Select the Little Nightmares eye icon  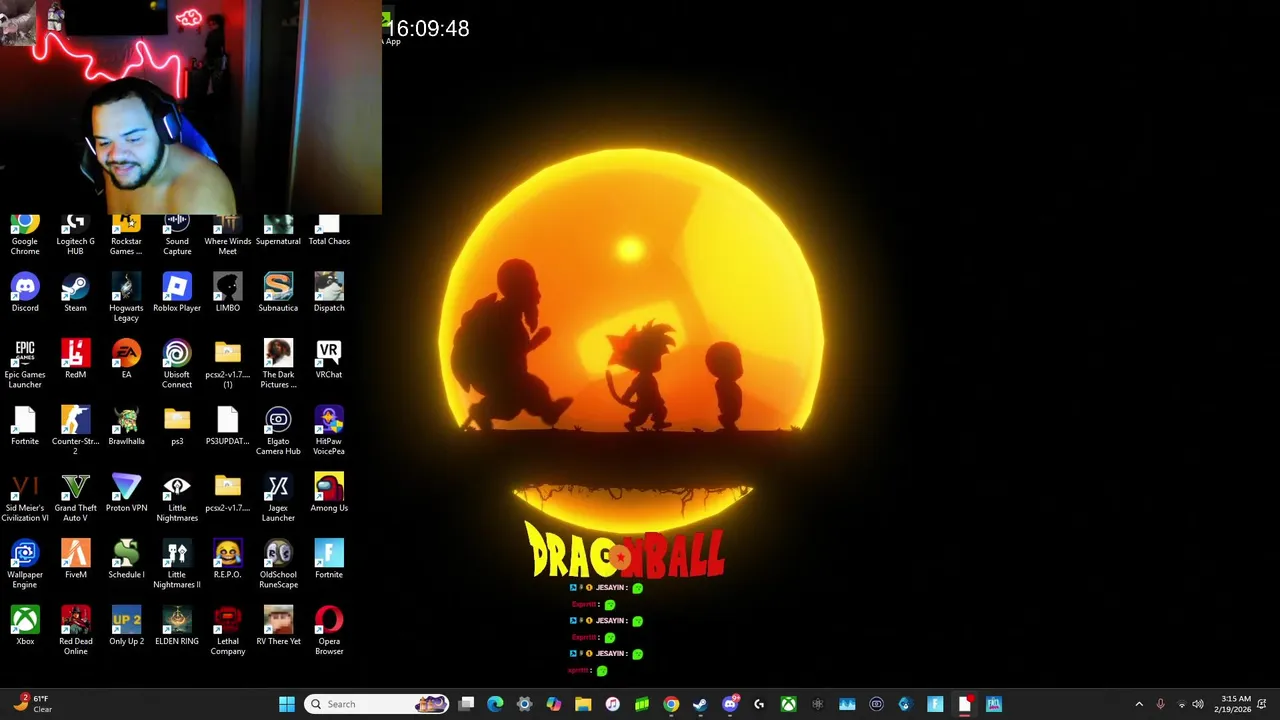[177, 498]
